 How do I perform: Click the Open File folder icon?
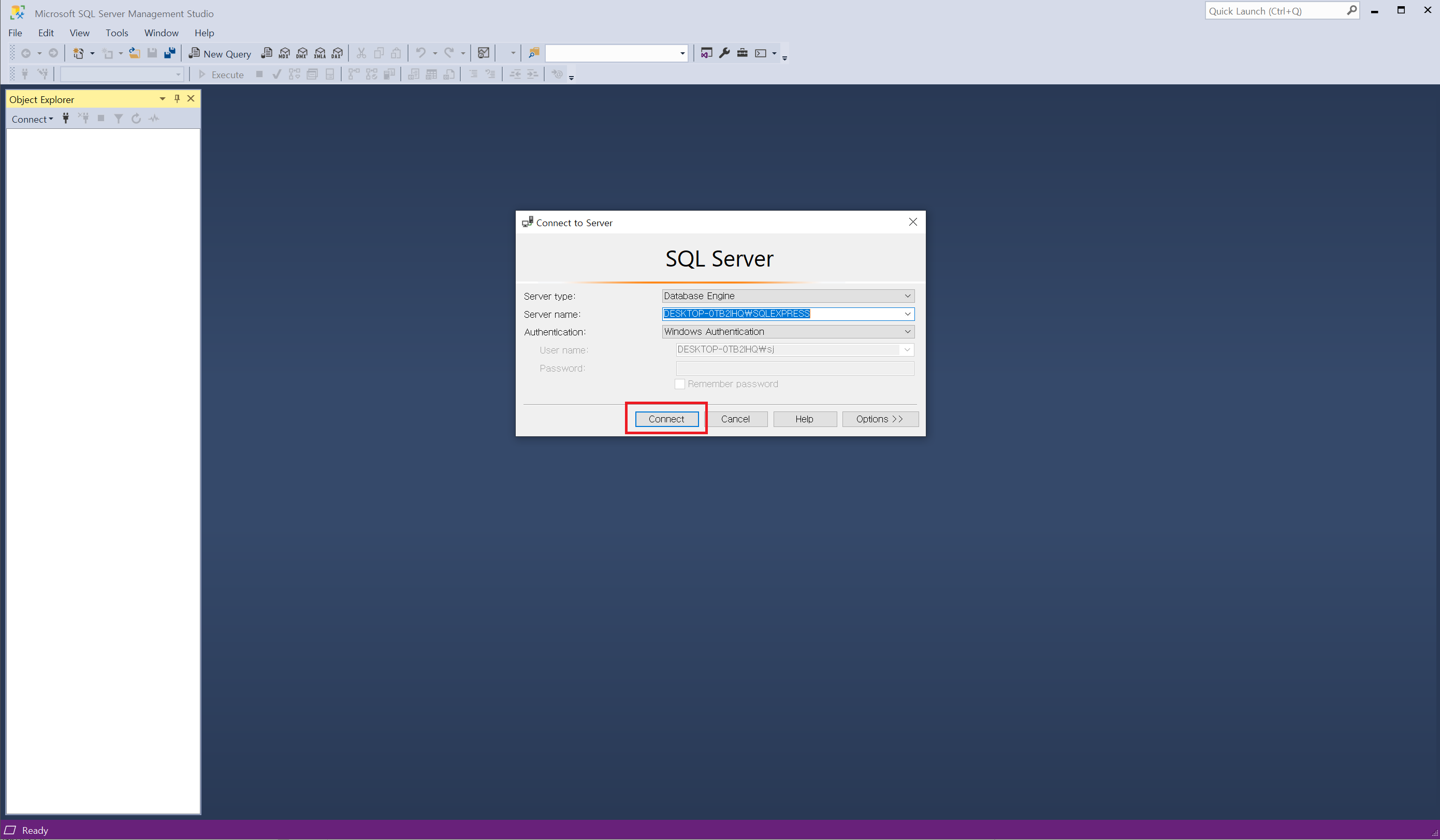(134, 53)
